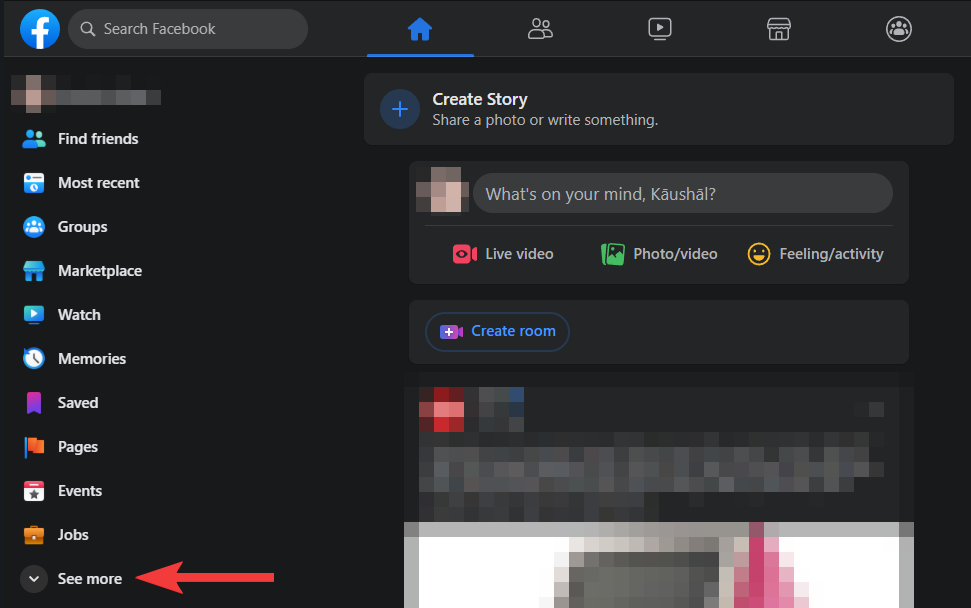The image size is (971, 608).
Task: Open the Marketplace tab in the top navigation
Action: [x=778, y=29]
